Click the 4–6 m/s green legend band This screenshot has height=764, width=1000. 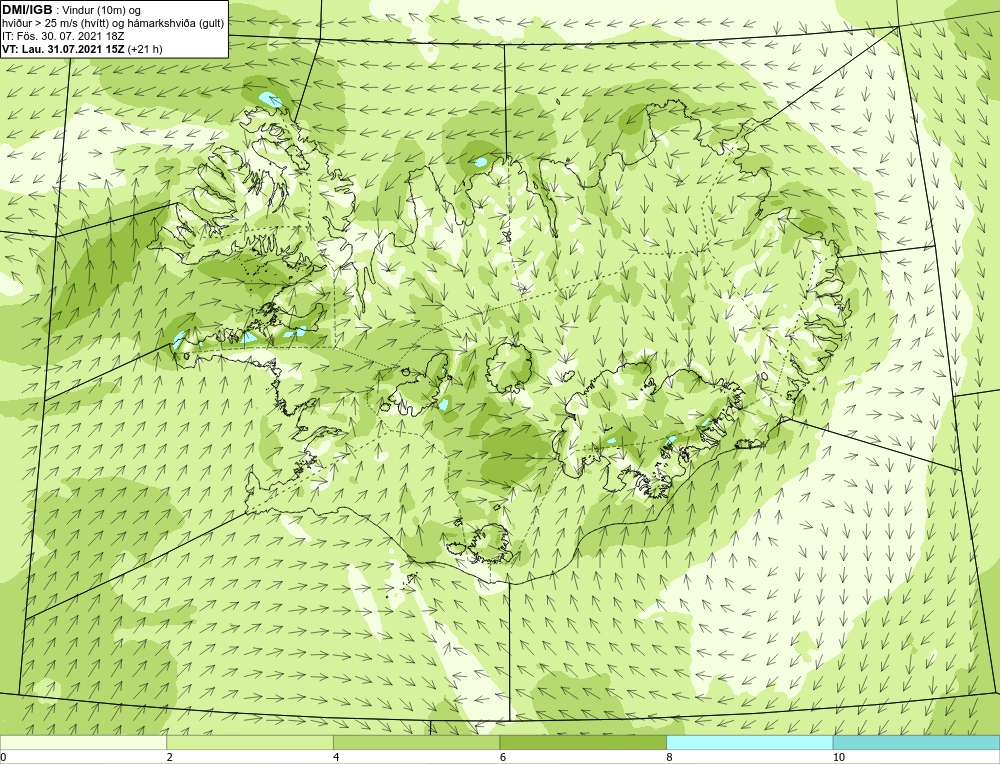coord(416,742)
